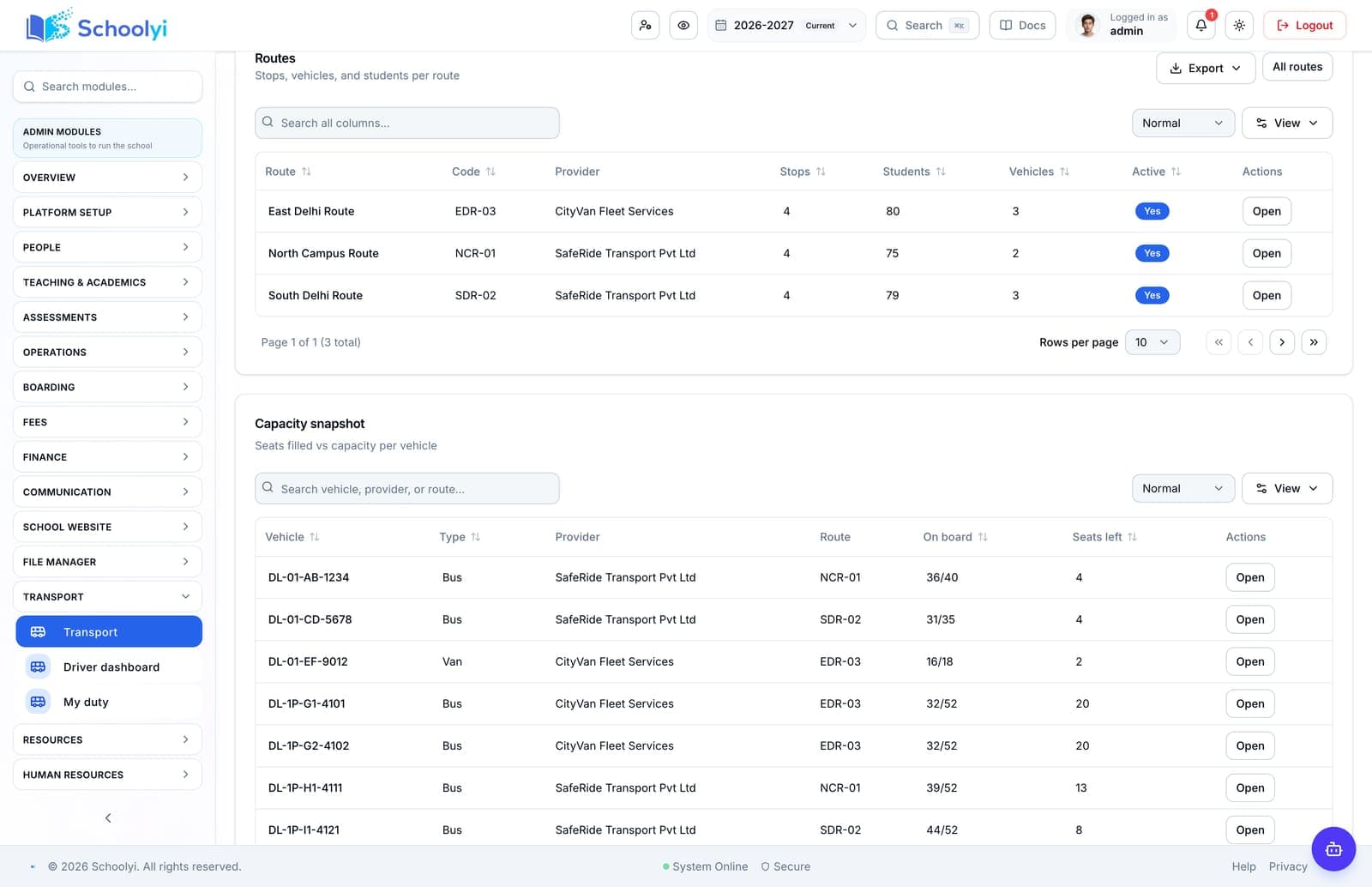Open vehicle DL-01-EF-9012 row
The image size is (1372, 887).
point(1250,661)
